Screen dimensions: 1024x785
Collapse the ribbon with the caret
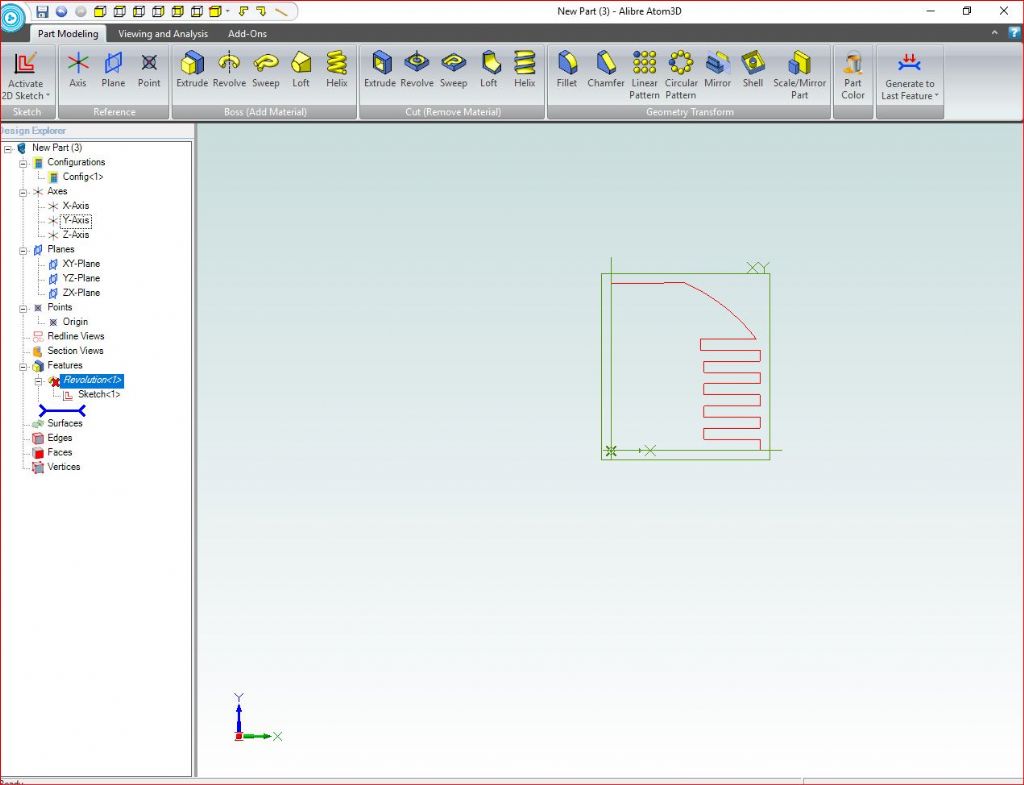995,33
